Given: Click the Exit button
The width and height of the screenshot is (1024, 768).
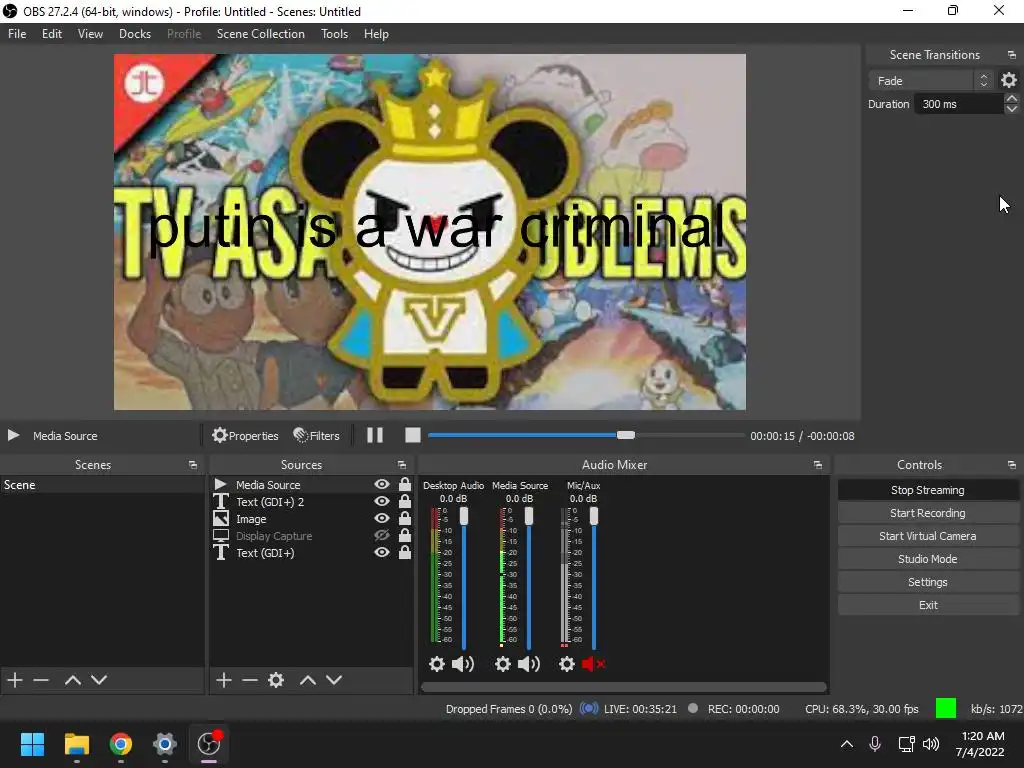Looking at the screenshot, I should click(927, 605).
